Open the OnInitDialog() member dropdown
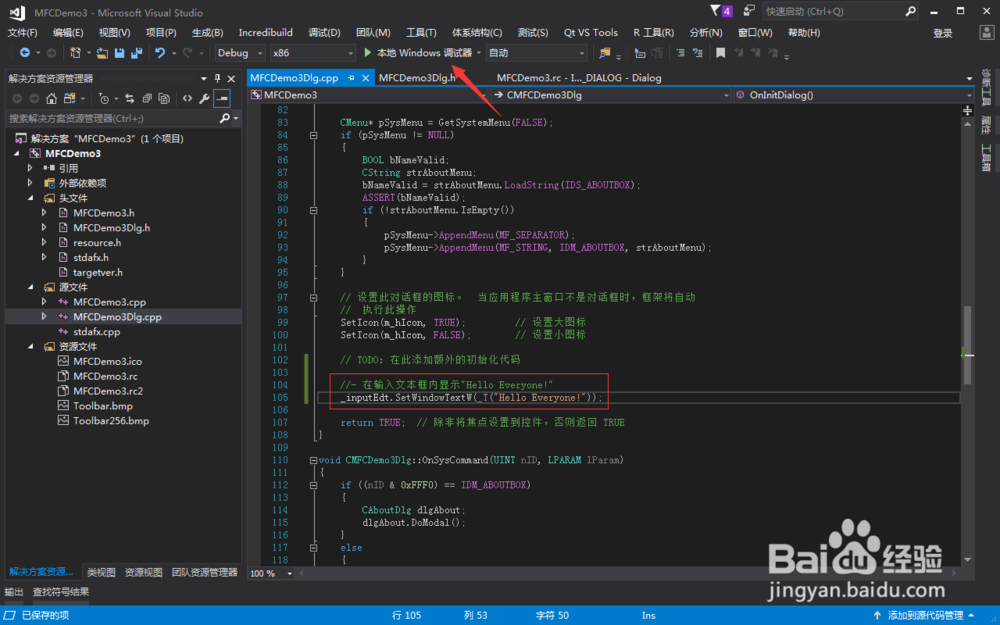1000x625 pixels. point(853,95)
